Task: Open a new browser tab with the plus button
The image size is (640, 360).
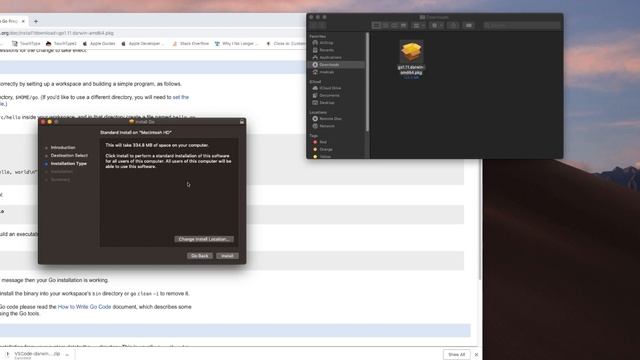Action: [x=36, y=21]
